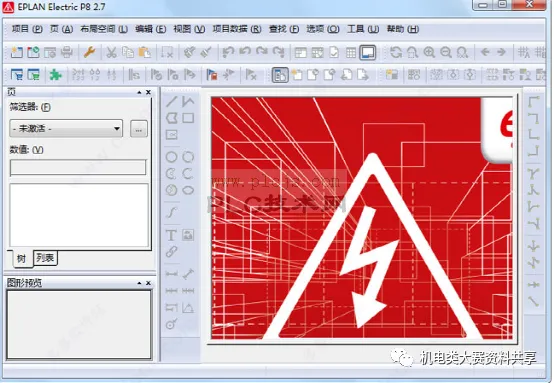Screen dimensions: 554x383
Task: Select the insert image tool
Action: coord(188,235)
